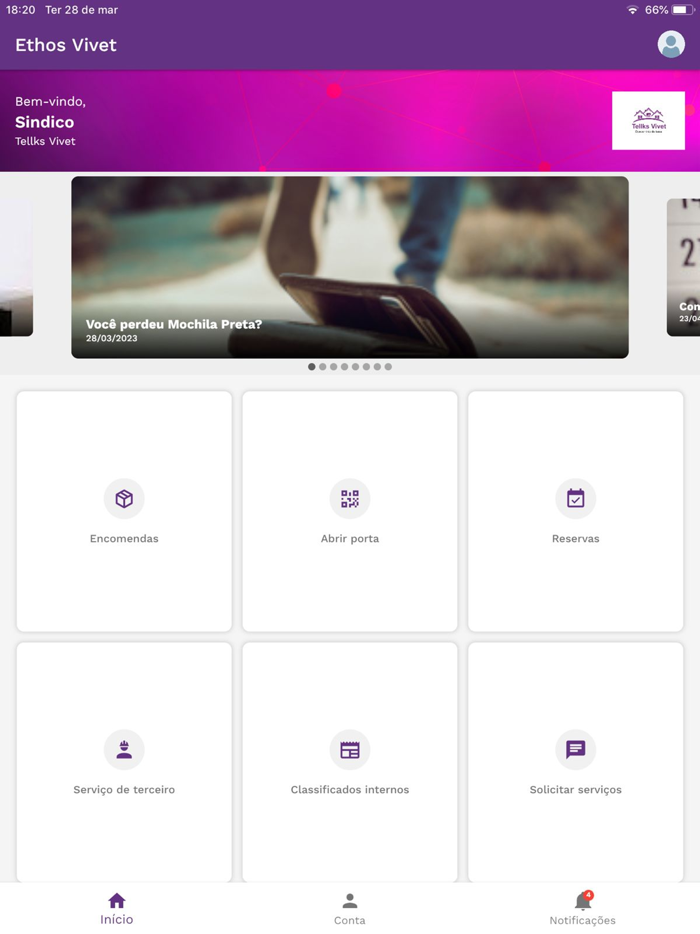Tap the red notification count badge
The width and height of the screenshot is (700, 934).
(x=589, y=895)
